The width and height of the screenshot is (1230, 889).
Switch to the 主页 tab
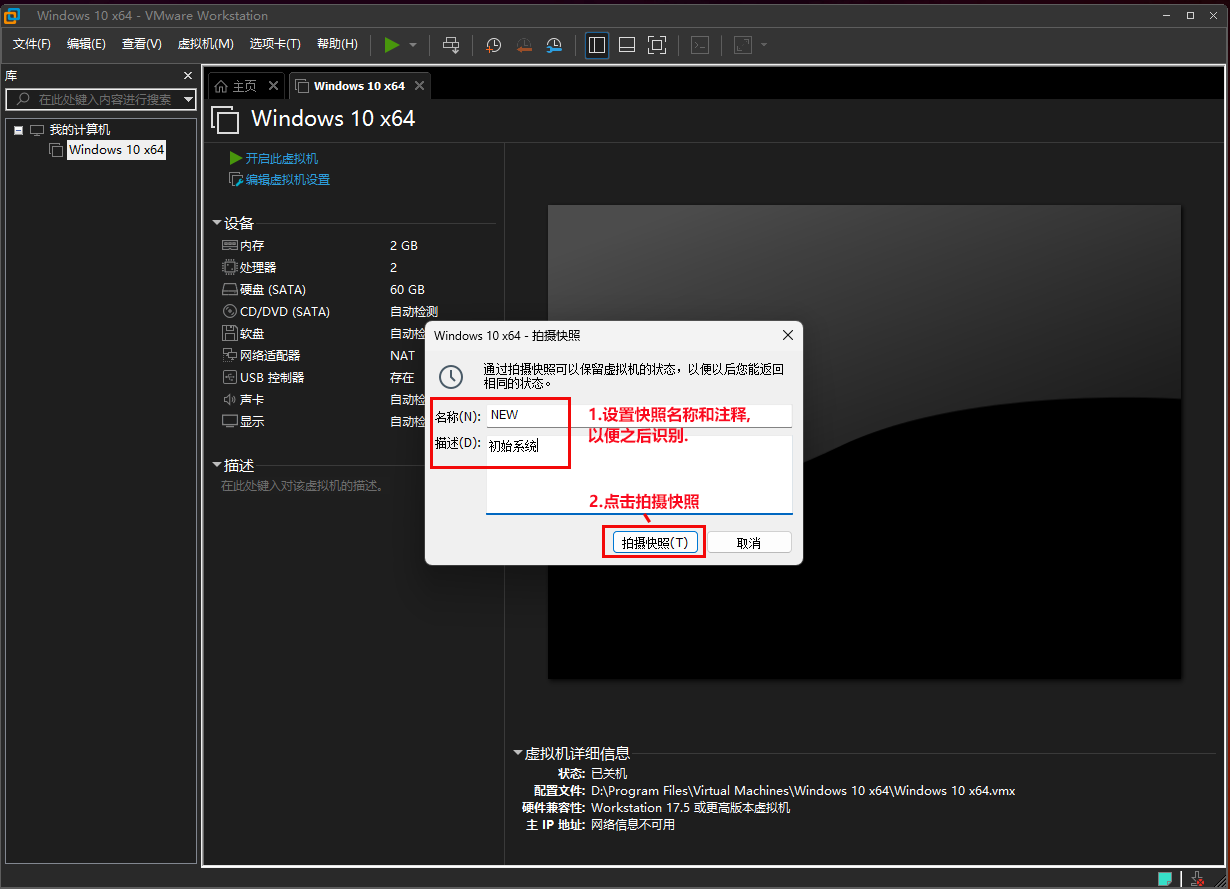(x=236, y=86)
